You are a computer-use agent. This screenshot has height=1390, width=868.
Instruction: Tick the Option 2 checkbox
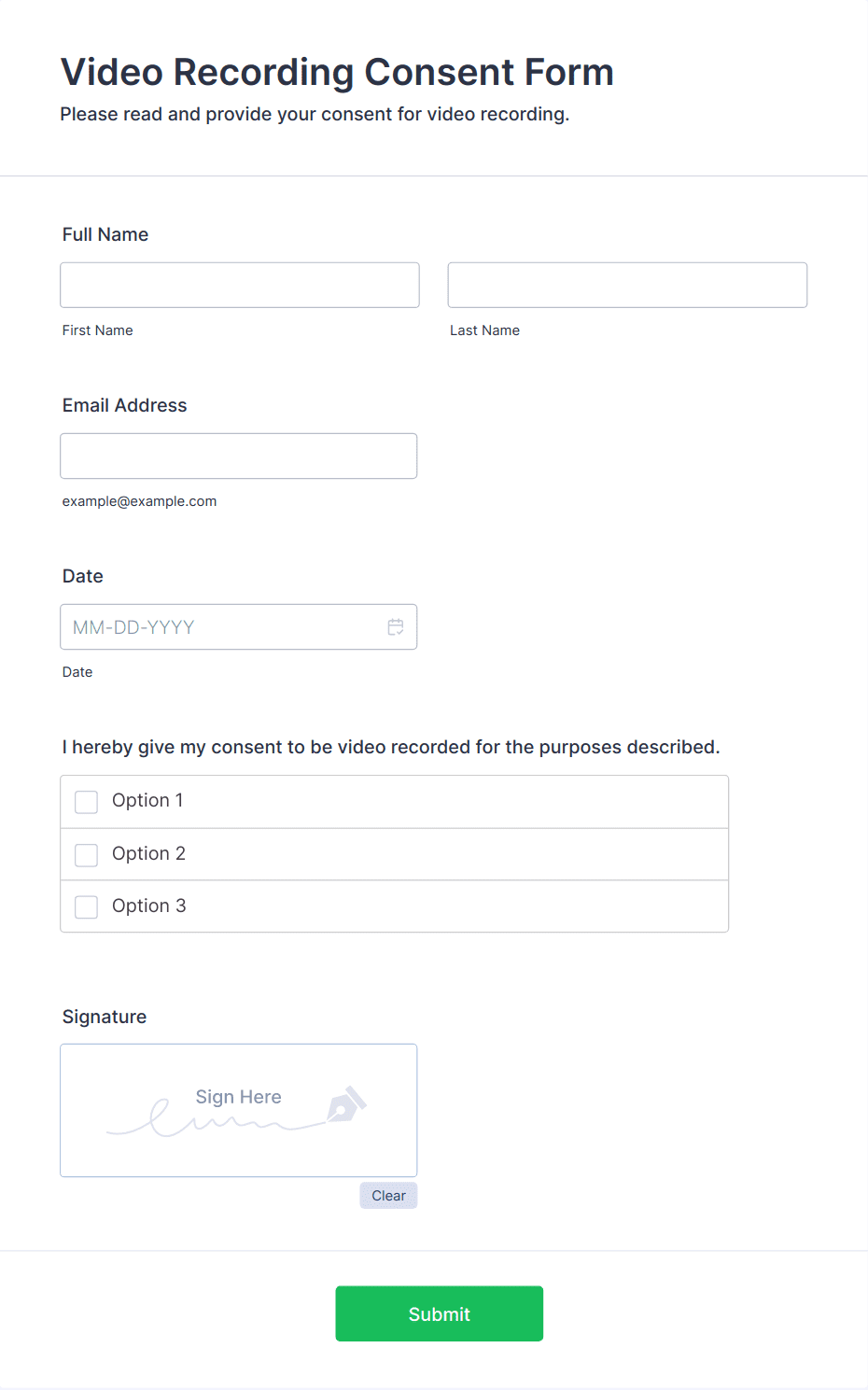tap(86, 855)
